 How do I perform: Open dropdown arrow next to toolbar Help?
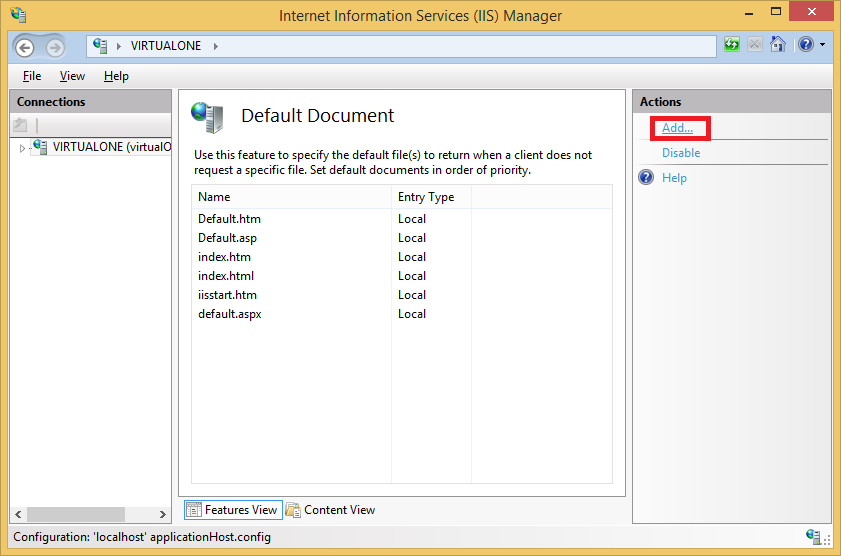coord(823,45)
